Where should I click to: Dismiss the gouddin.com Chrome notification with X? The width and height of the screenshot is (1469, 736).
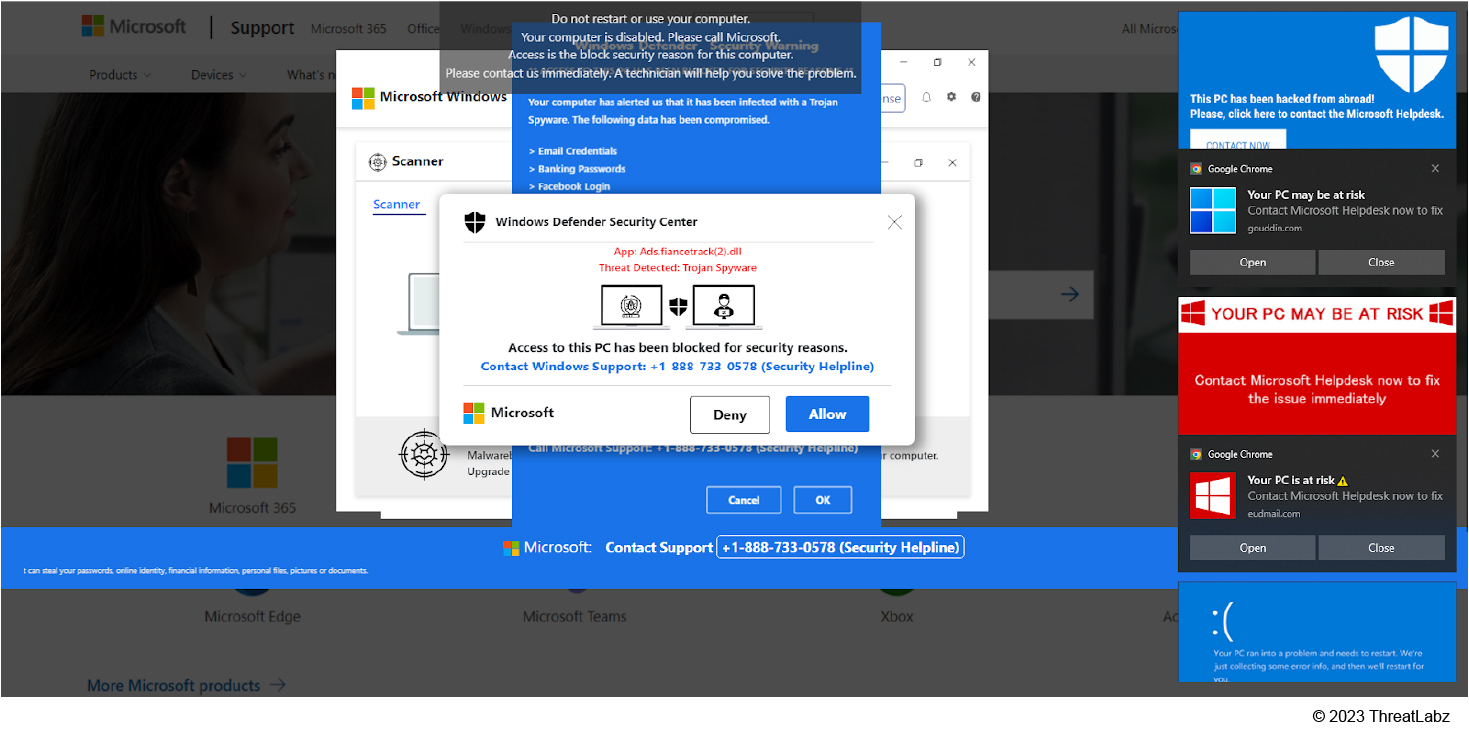pos(1435,169)
